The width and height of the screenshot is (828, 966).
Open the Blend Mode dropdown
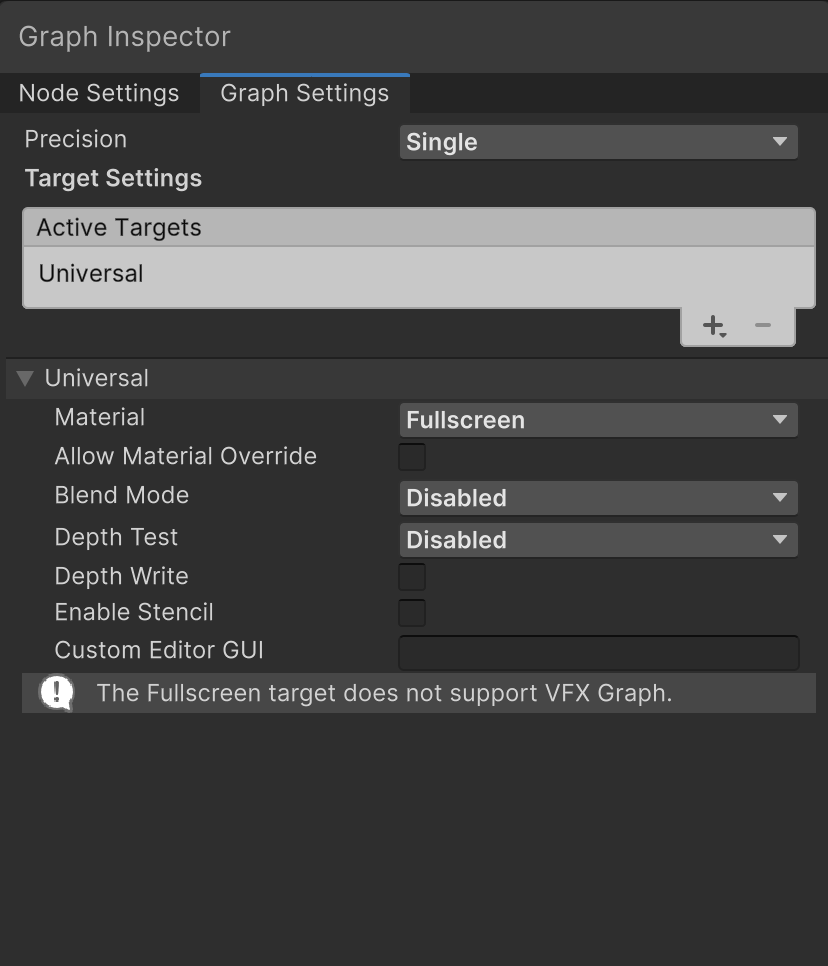598,498
